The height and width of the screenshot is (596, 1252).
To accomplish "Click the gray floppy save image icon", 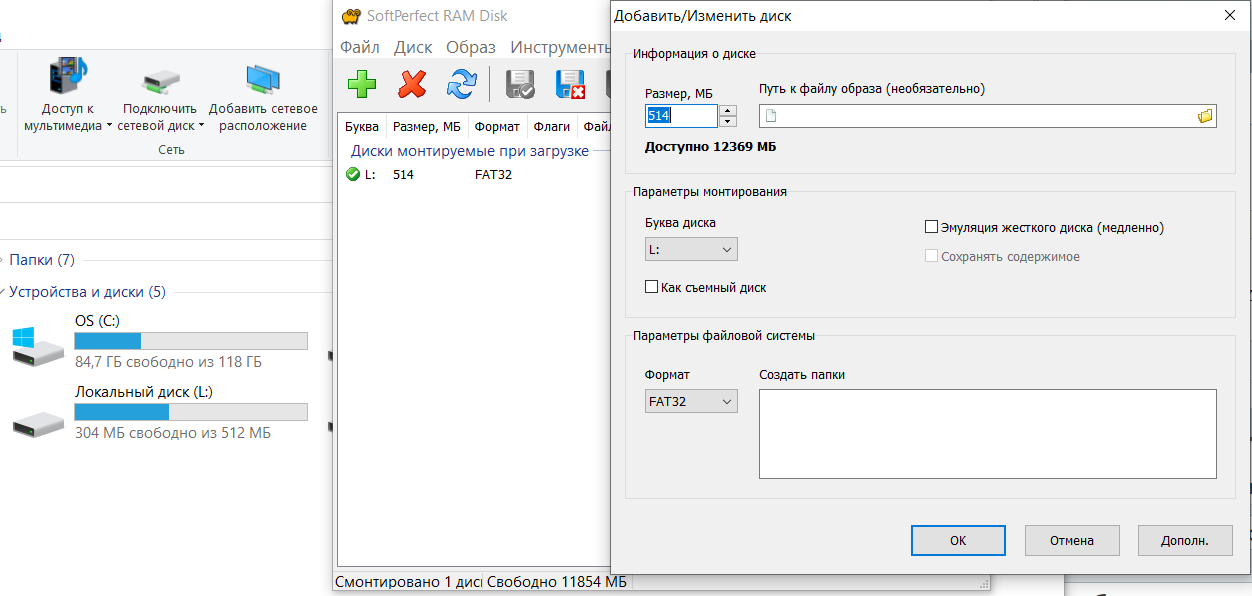I will coord(520,84).
